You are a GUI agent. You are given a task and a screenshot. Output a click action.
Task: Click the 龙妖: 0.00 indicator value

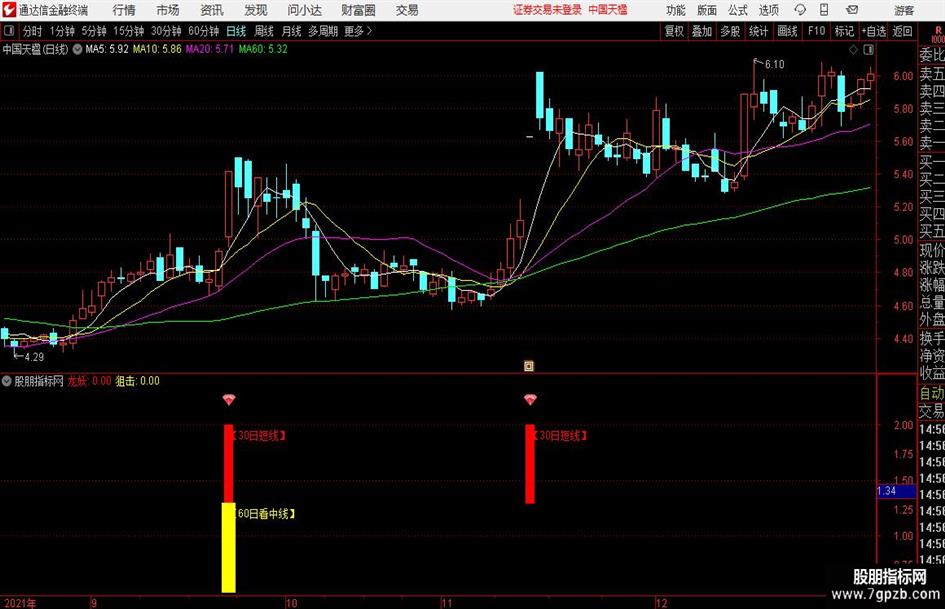89,381
